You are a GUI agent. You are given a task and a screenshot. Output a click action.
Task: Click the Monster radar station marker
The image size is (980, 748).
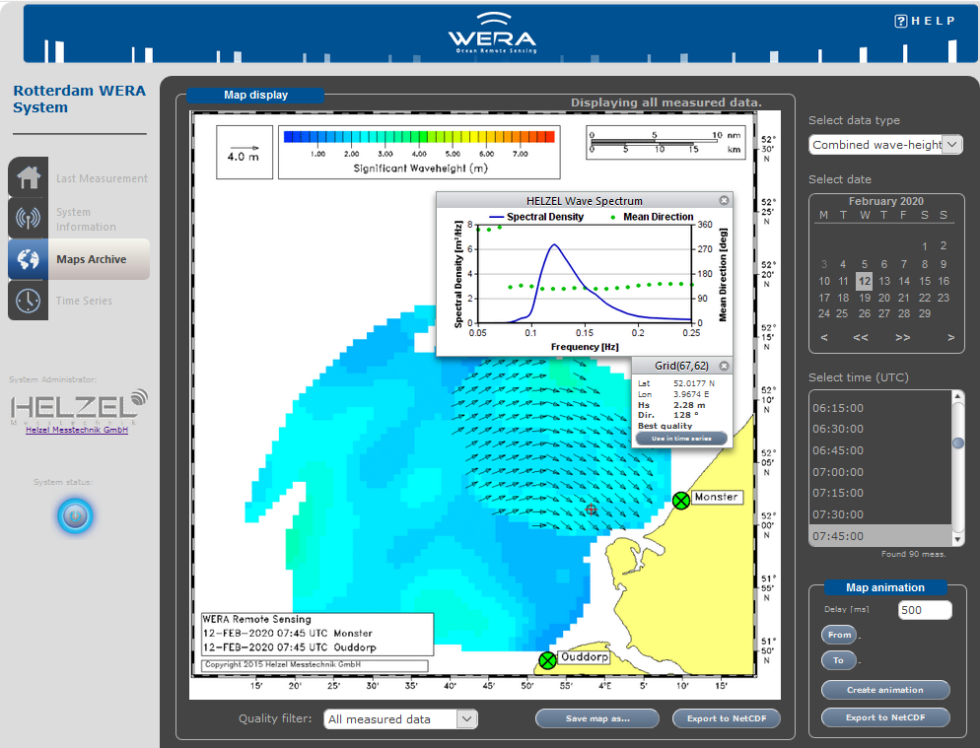click(681, 499)
